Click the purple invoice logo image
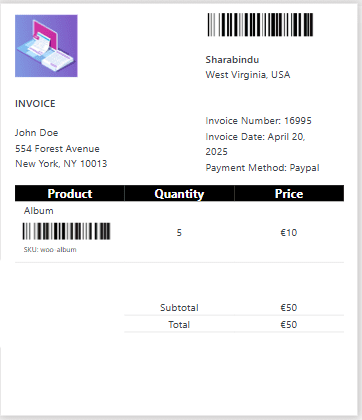 (x=46, y=46)
